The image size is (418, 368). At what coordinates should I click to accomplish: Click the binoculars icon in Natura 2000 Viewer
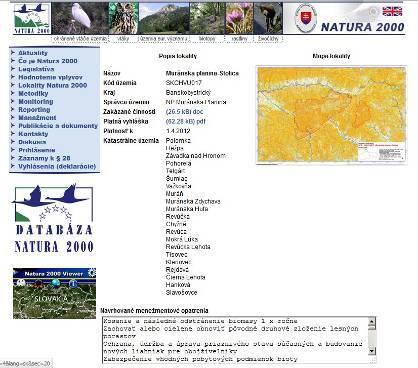click(x=21, y=283)
